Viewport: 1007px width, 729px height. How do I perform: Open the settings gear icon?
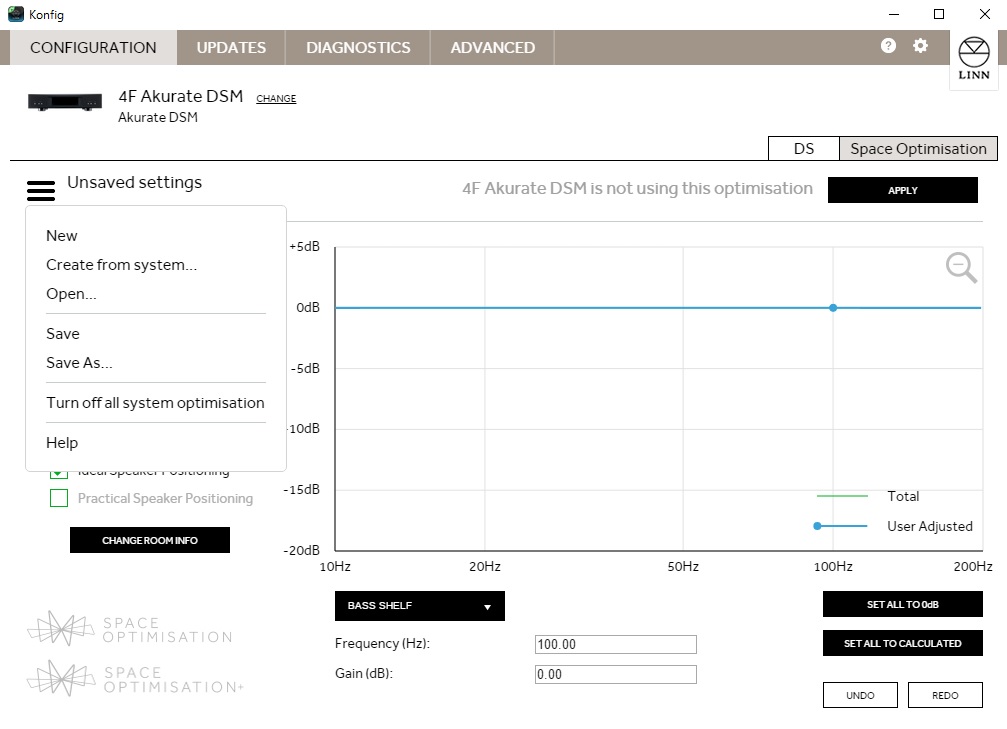(920, 46)
